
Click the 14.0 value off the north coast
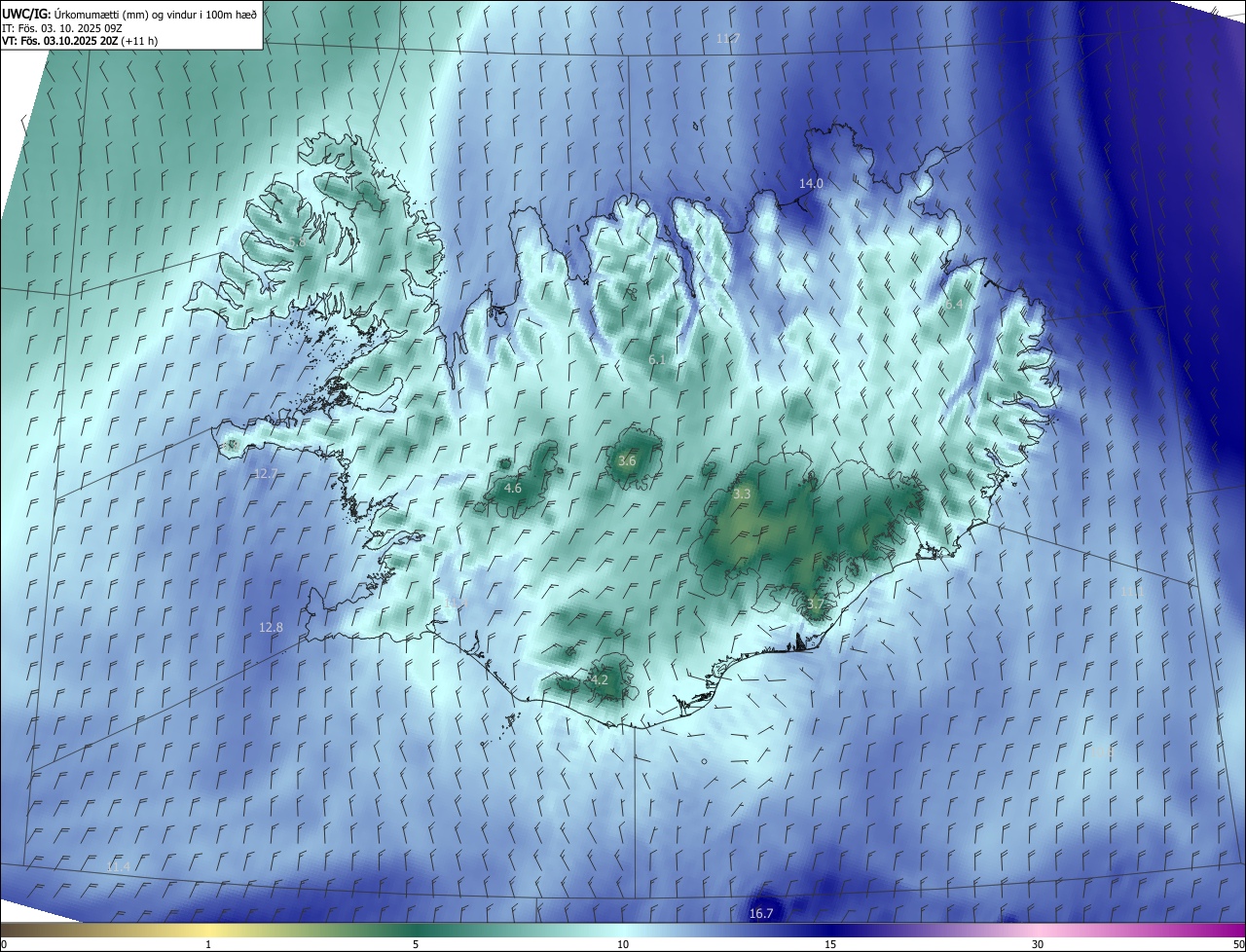(811, 183)
